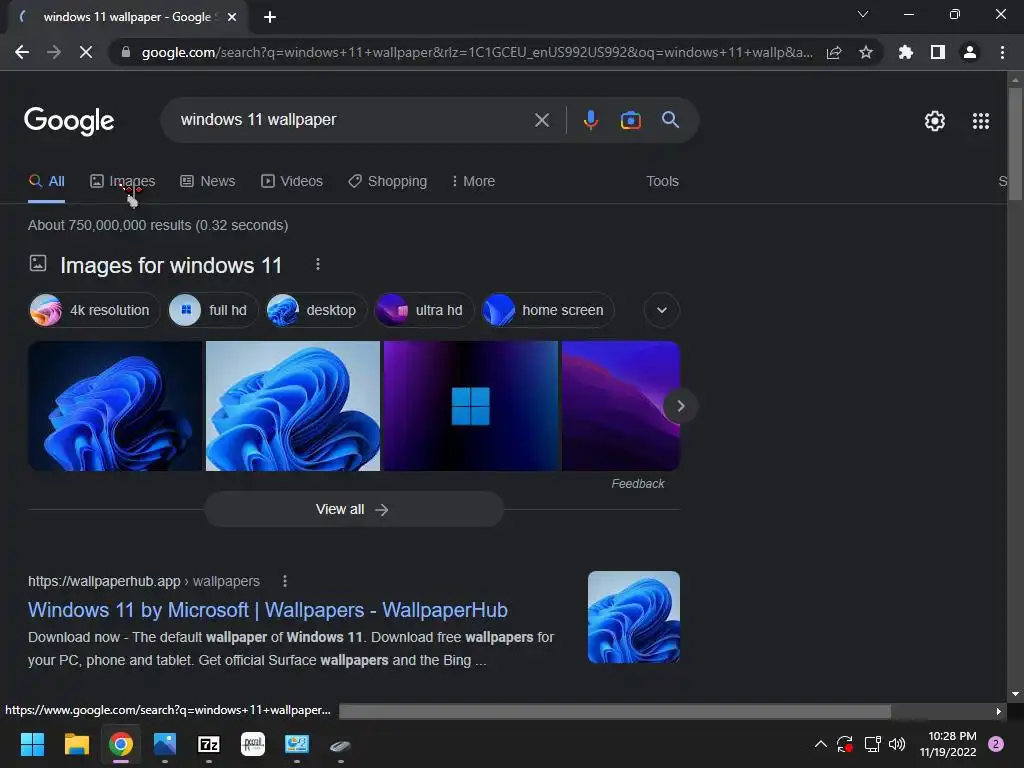Open Windows Start menu
1024x768 pixels.
(32, 744)
